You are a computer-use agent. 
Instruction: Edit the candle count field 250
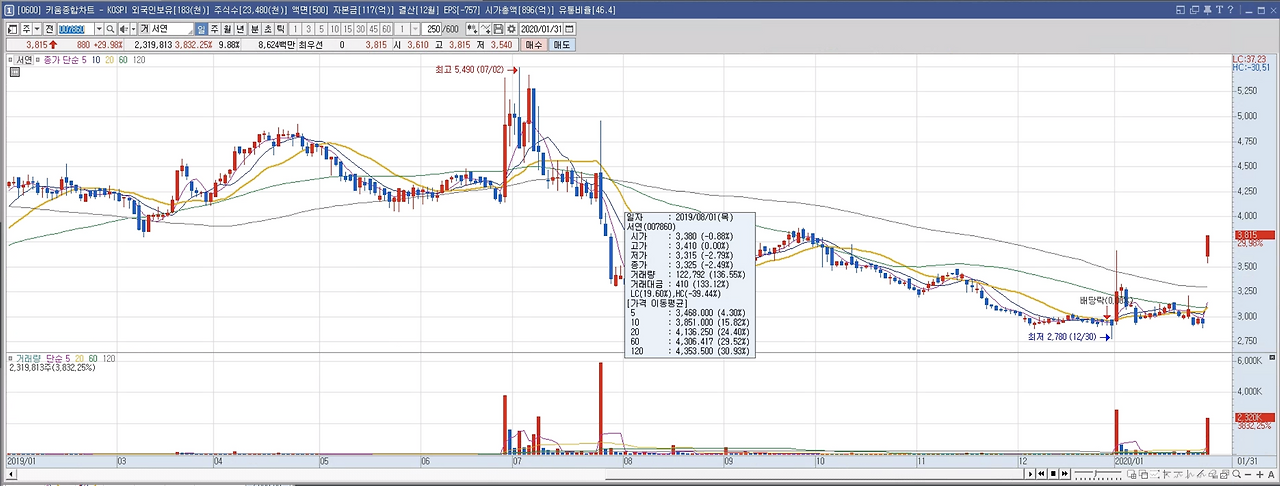click(x=433, y=29)
